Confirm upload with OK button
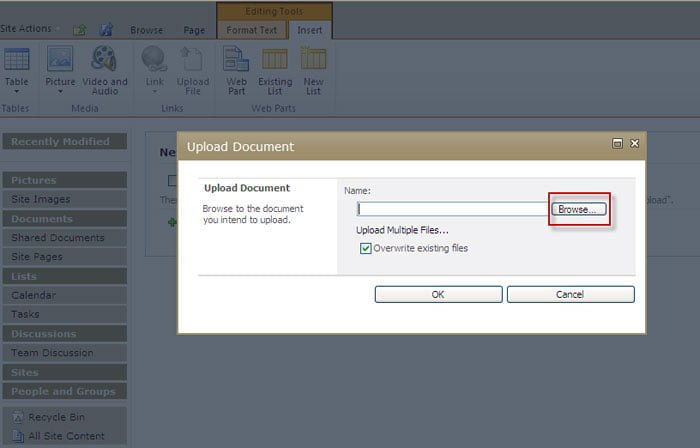 pyautogui.click(x=438, y=295)
